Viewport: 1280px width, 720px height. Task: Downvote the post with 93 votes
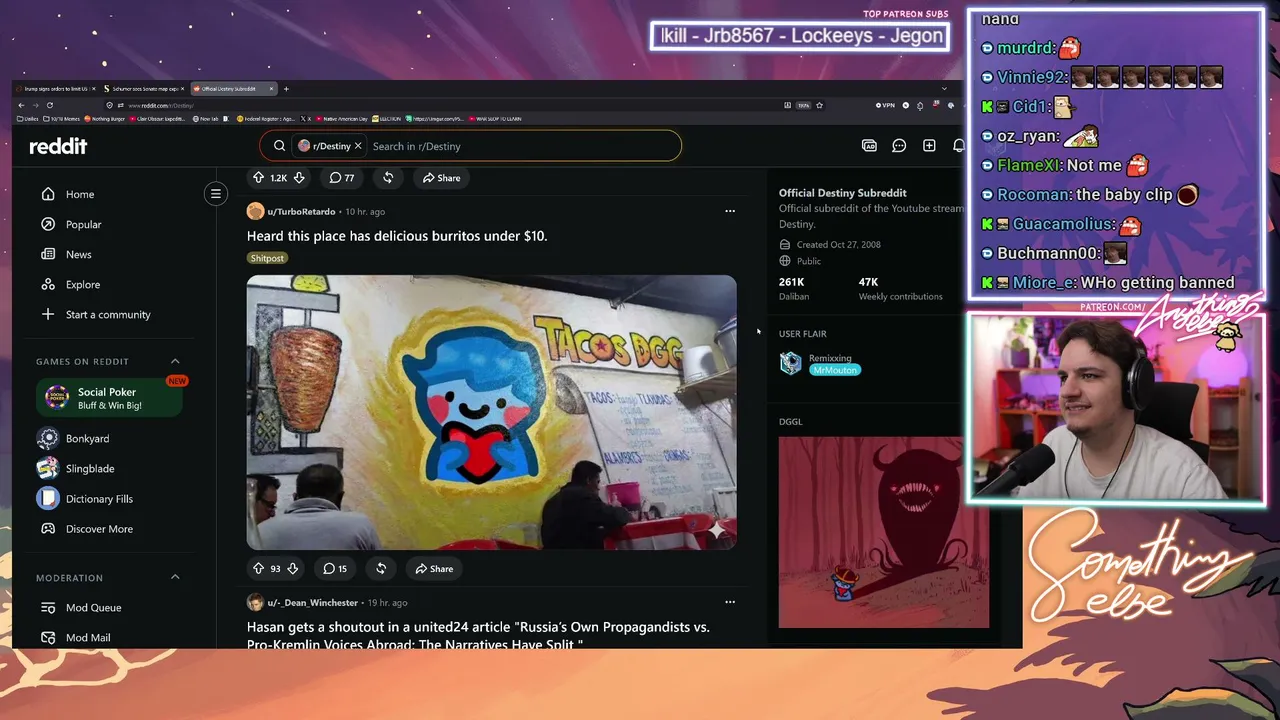pyautogui.click(x=292, y=569)
